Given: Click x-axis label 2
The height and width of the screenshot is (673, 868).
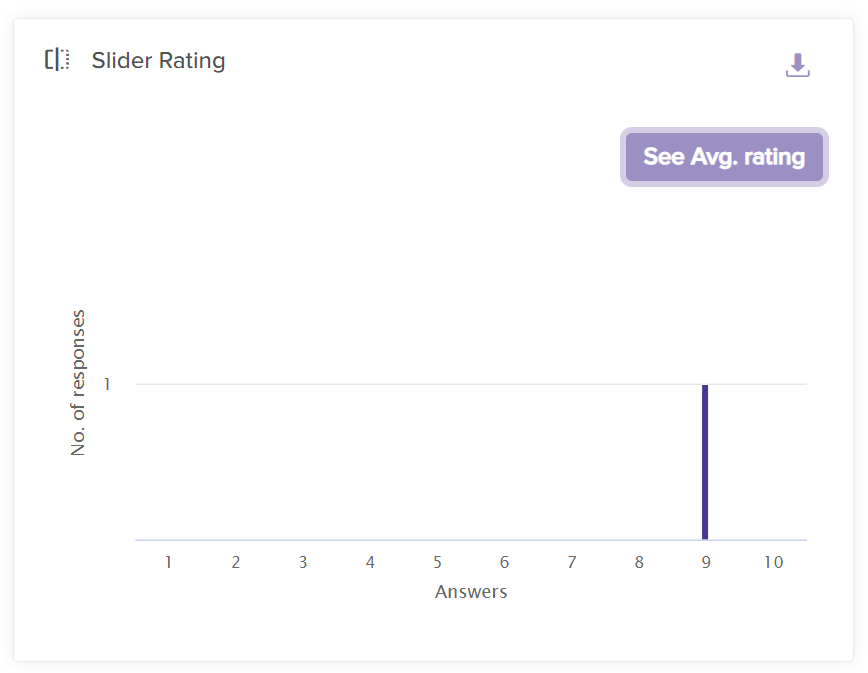Looking at the screenshot, I should point(236,562).
